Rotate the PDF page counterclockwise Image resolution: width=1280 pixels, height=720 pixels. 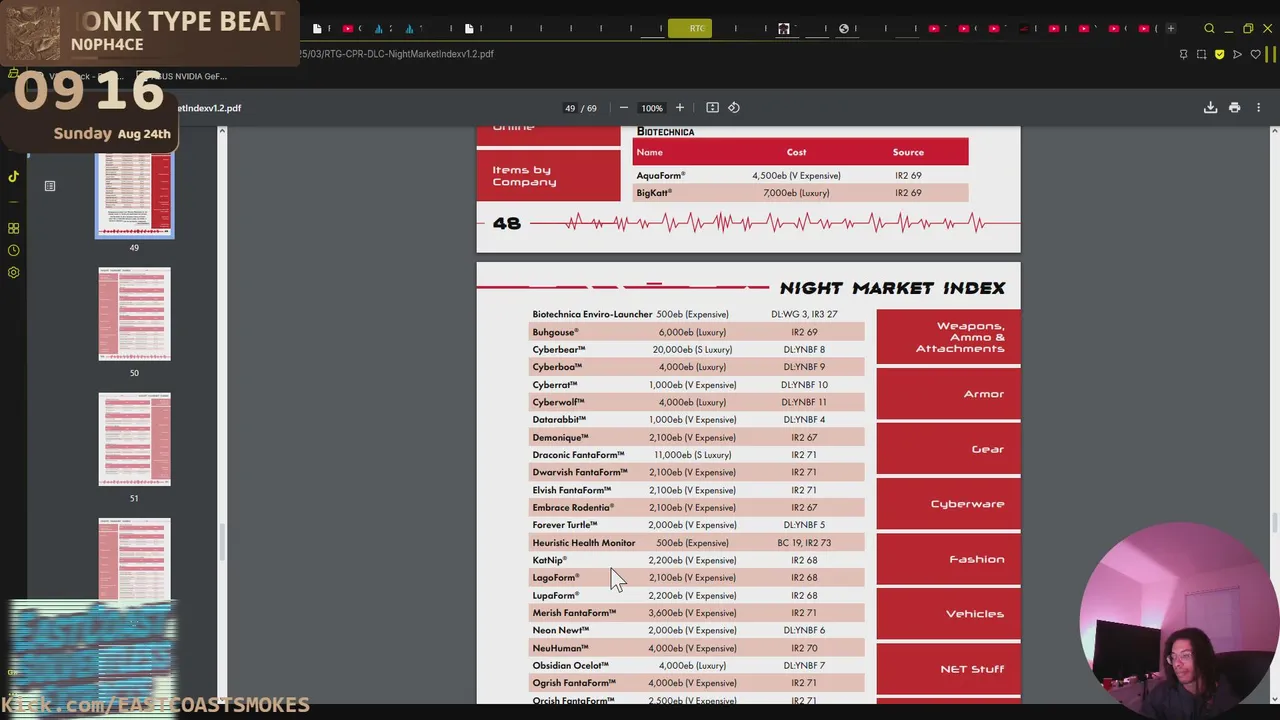[x=734, y=108]
